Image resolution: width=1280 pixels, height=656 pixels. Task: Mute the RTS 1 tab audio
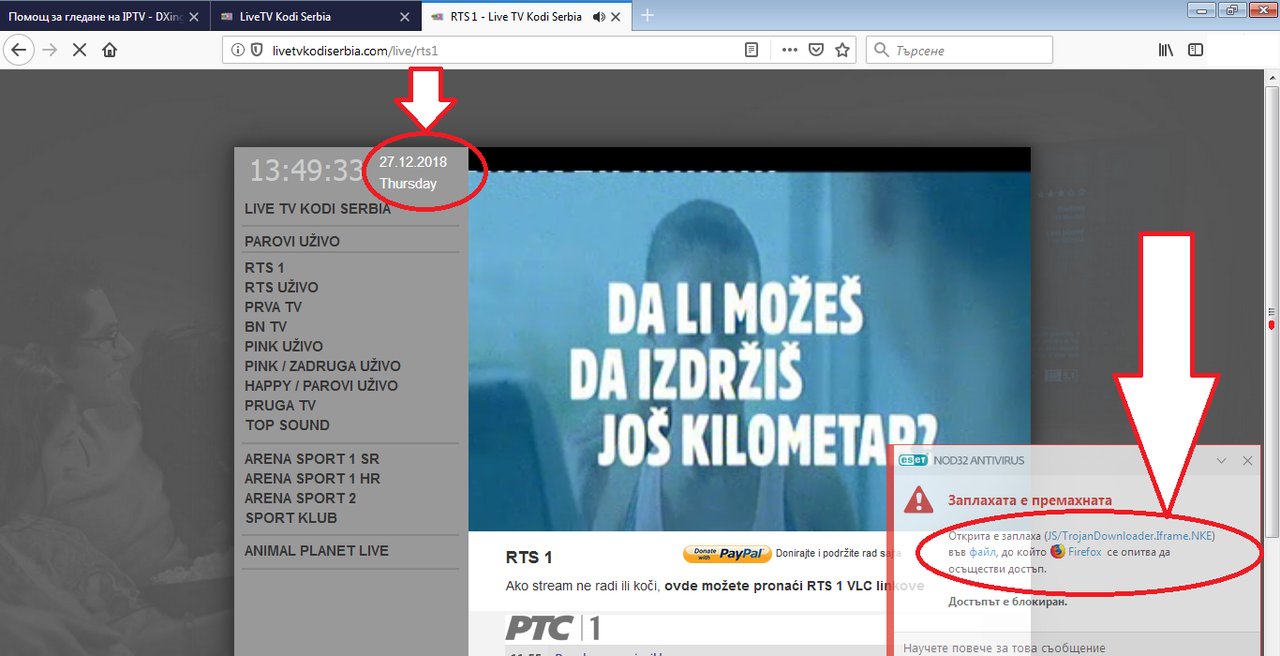pyautogui.click(x=599, y=16)
